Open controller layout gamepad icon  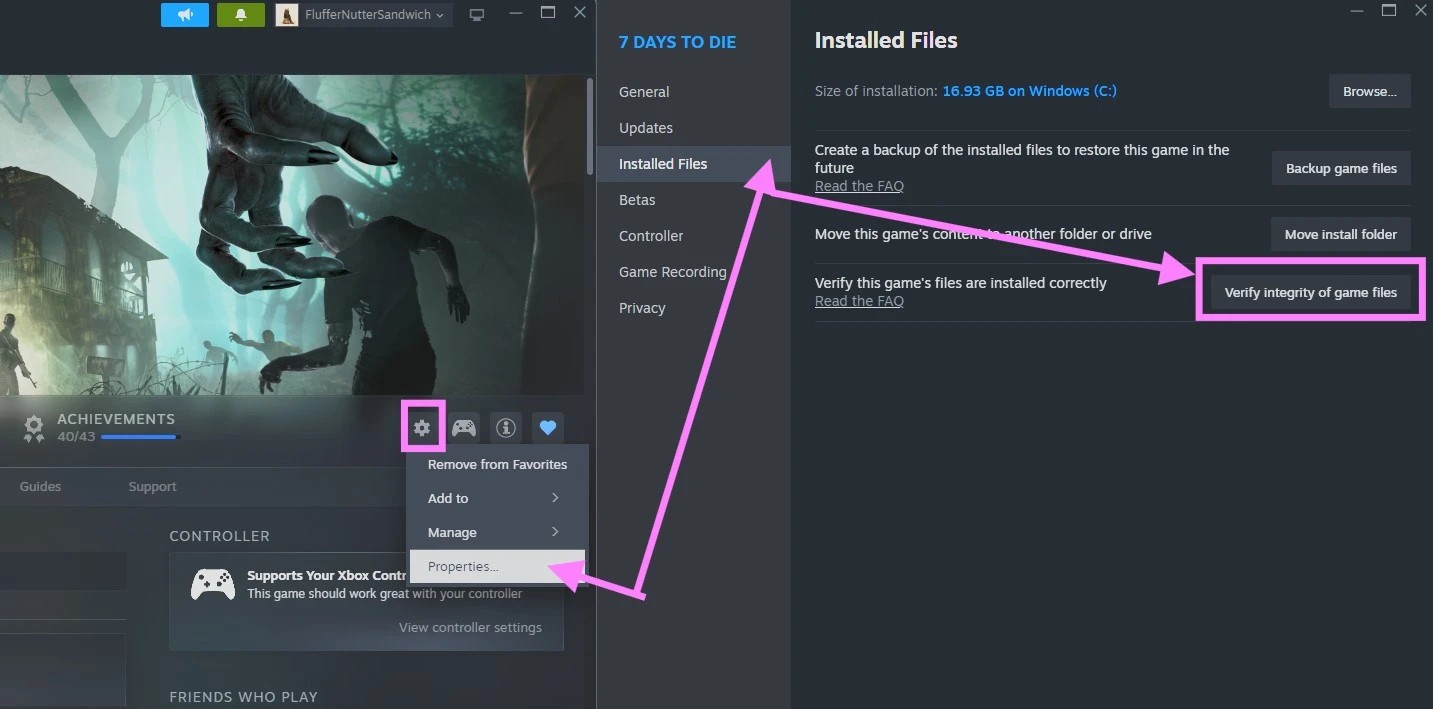click(464, 428)
